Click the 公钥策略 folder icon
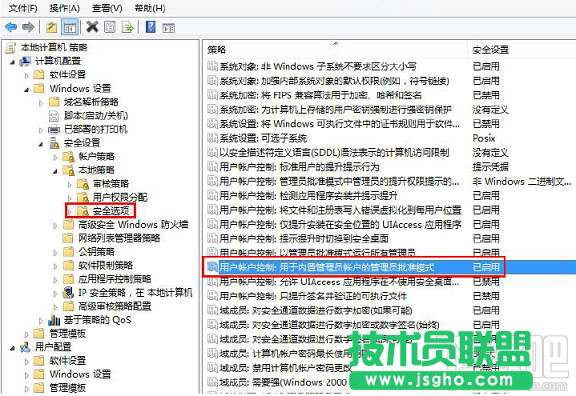 pyautogui.click(x=68, y=252)
